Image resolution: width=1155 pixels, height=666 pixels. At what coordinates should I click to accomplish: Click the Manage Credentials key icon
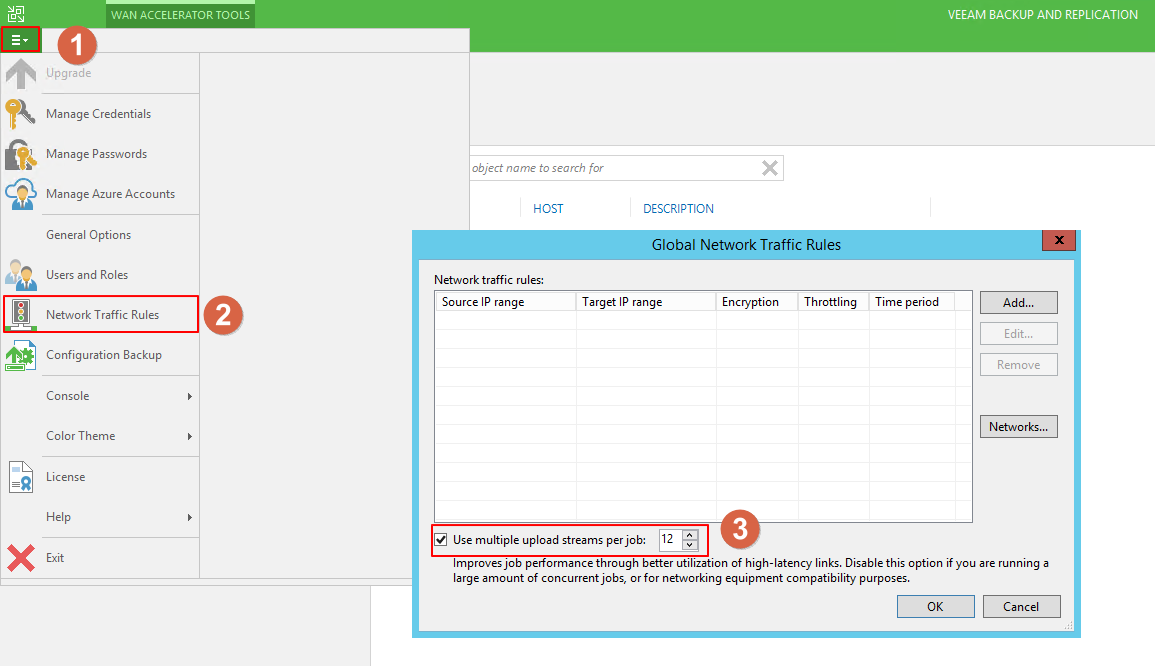(x=20, y=114)
